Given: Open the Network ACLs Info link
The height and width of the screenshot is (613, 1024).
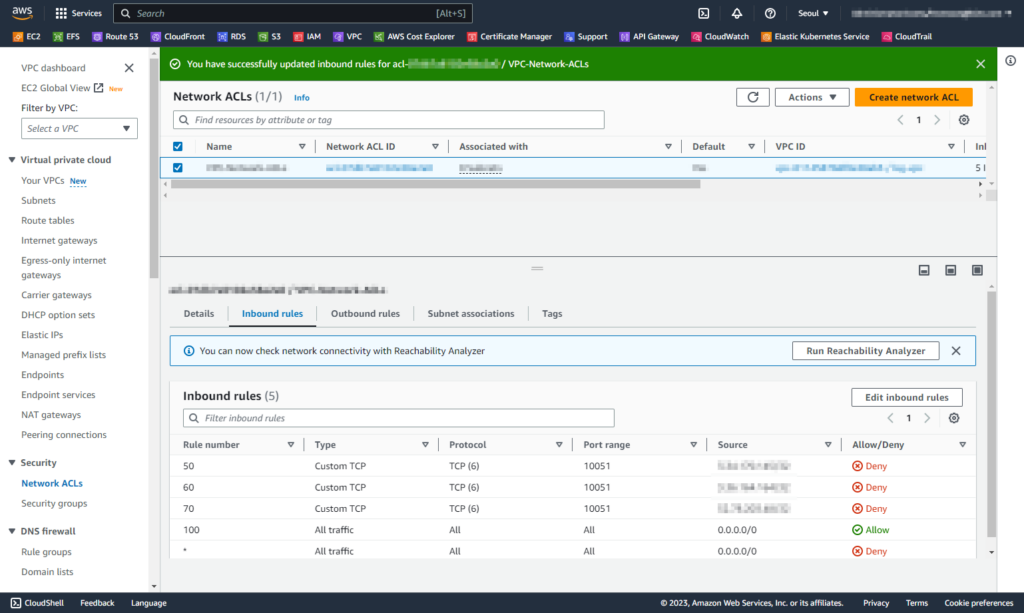Looking at the screenshot, I should (x=302, y=98).
